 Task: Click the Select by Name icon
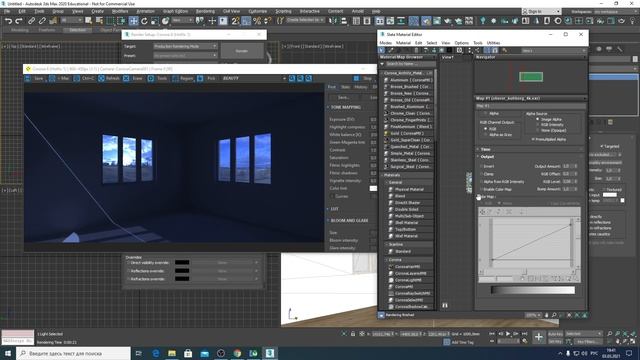pyautogui.click(x=99, y=21)
